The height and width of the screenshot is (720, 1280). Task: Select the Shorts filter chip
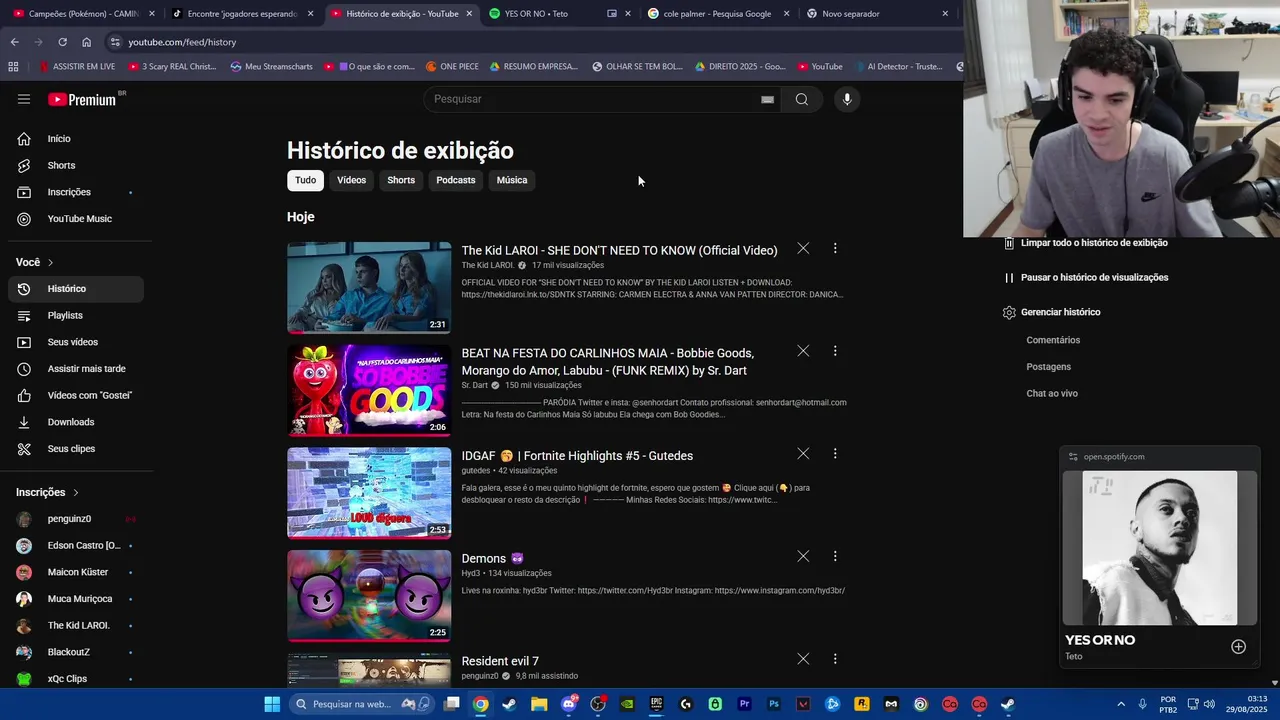coord(401,180)
